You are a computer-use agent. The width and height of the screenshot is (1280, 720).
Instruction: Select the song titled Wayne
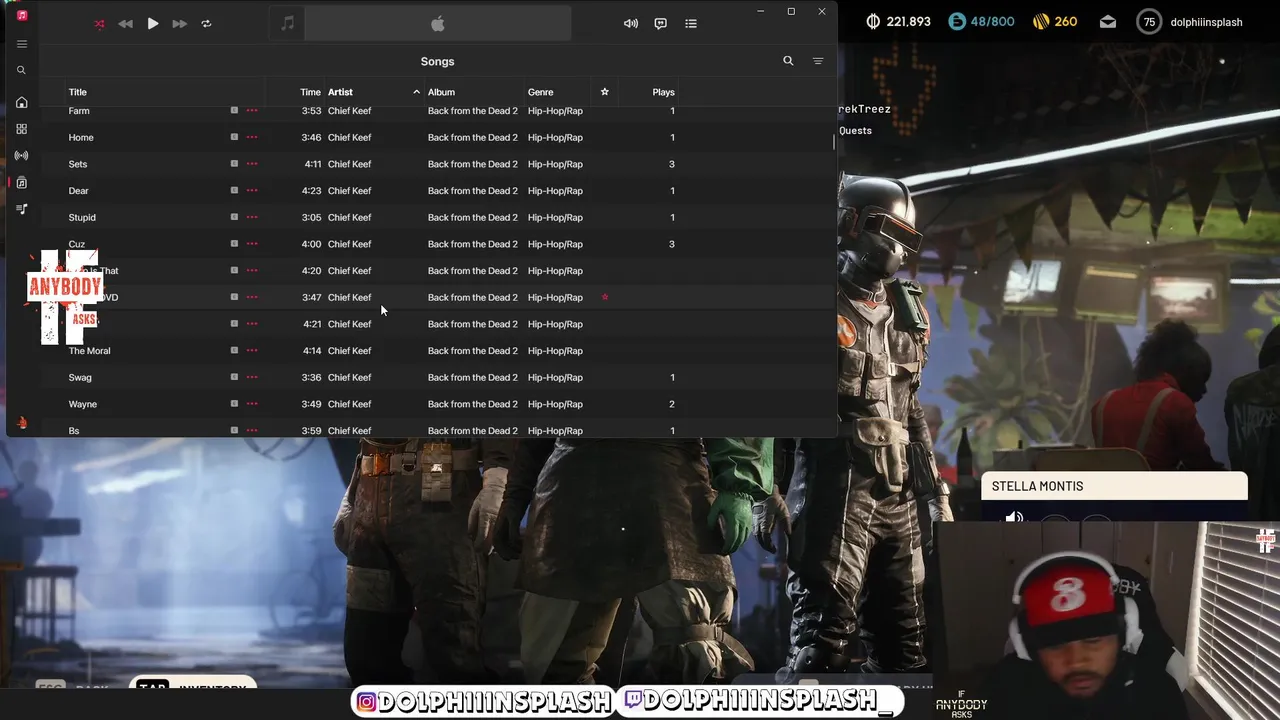[83, 404]
